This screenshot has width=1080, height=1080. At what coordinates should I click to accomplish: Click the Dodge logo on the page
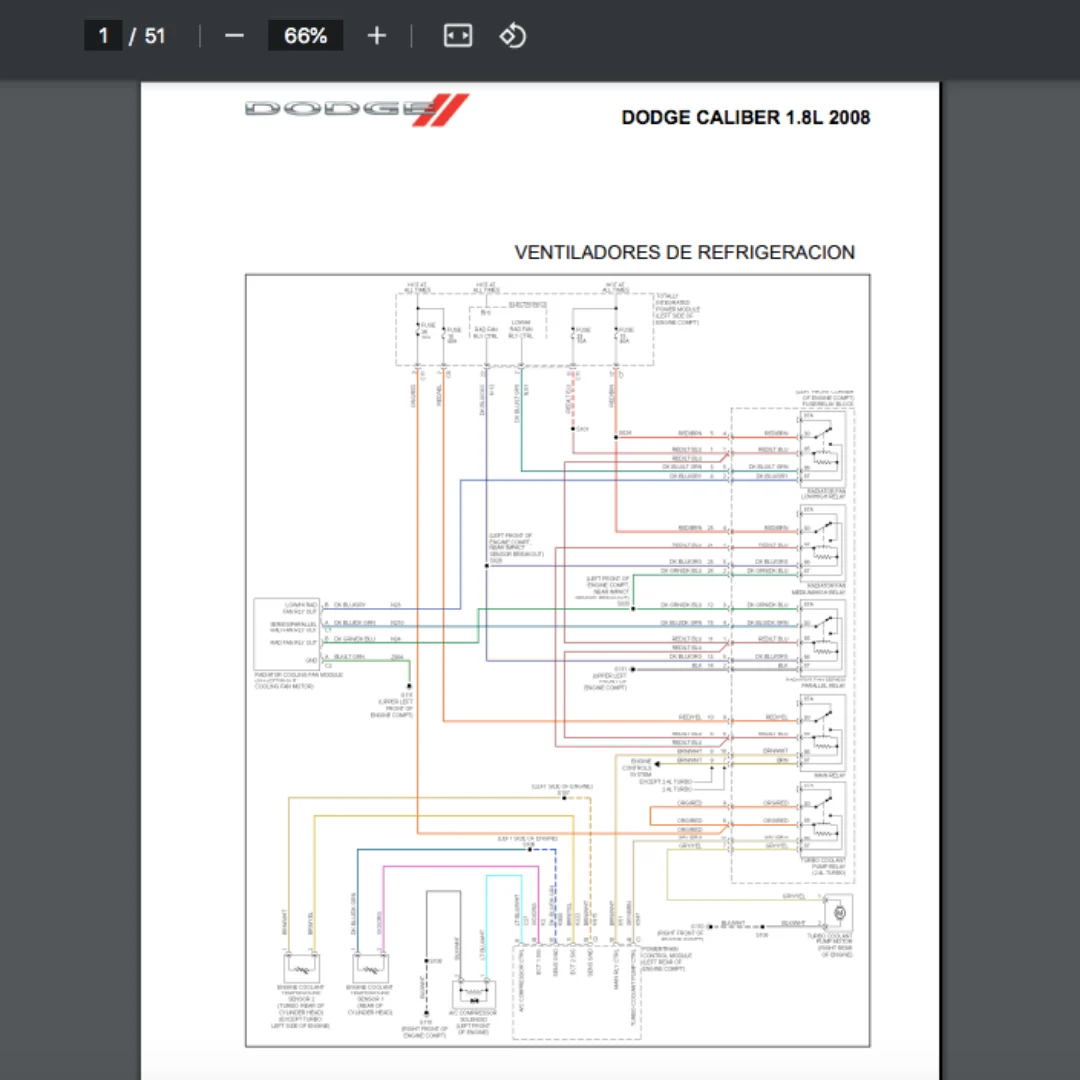tap(357, 110)
